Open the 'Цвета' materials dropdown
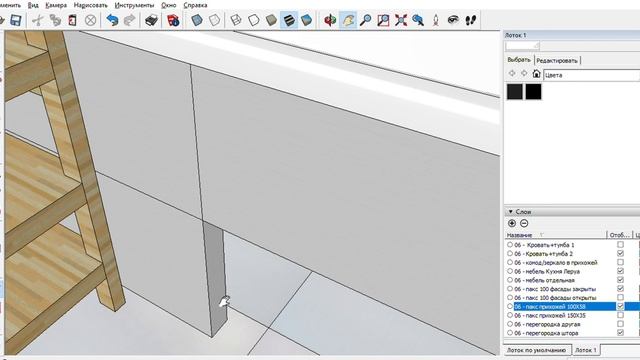 point(592,75)
